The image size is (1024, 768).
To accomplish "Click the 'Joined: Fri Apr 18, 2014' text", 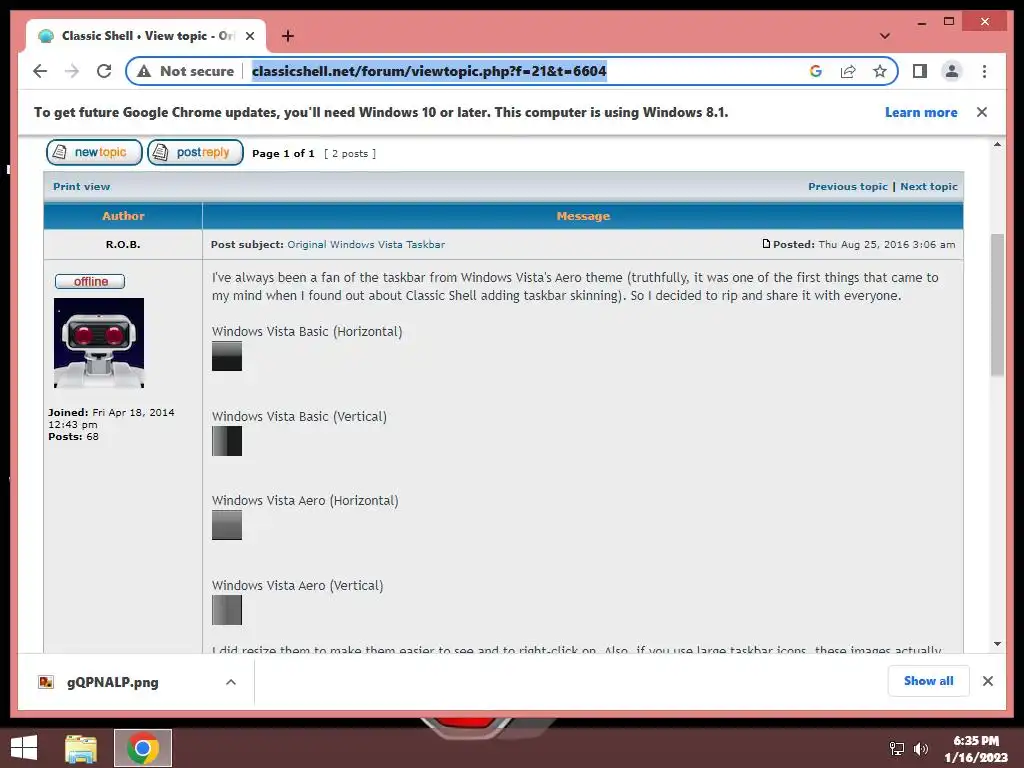I will coord(111,413).
